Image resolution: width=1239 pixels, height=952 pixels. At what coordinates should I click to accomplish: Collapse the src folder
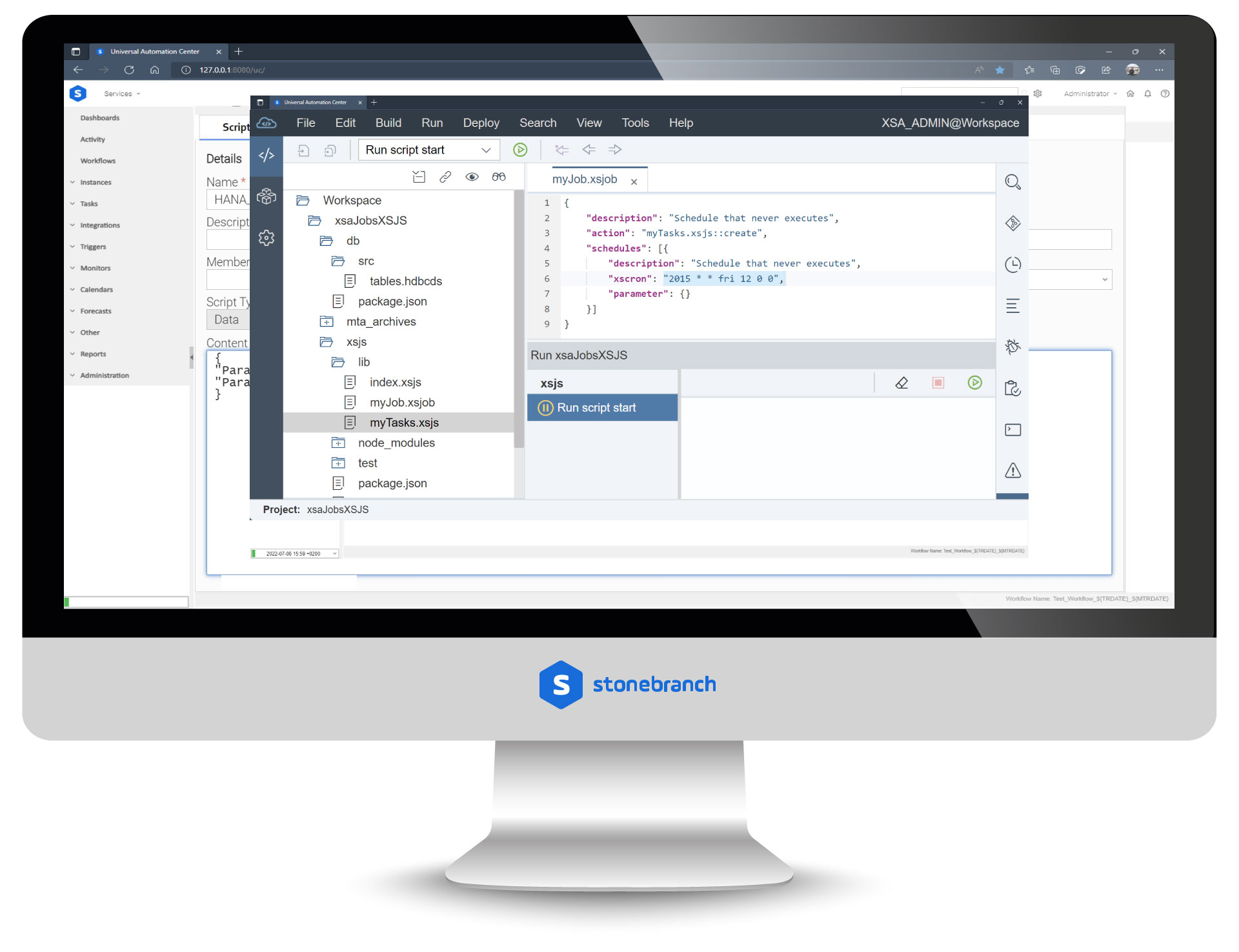pos(337,261)
